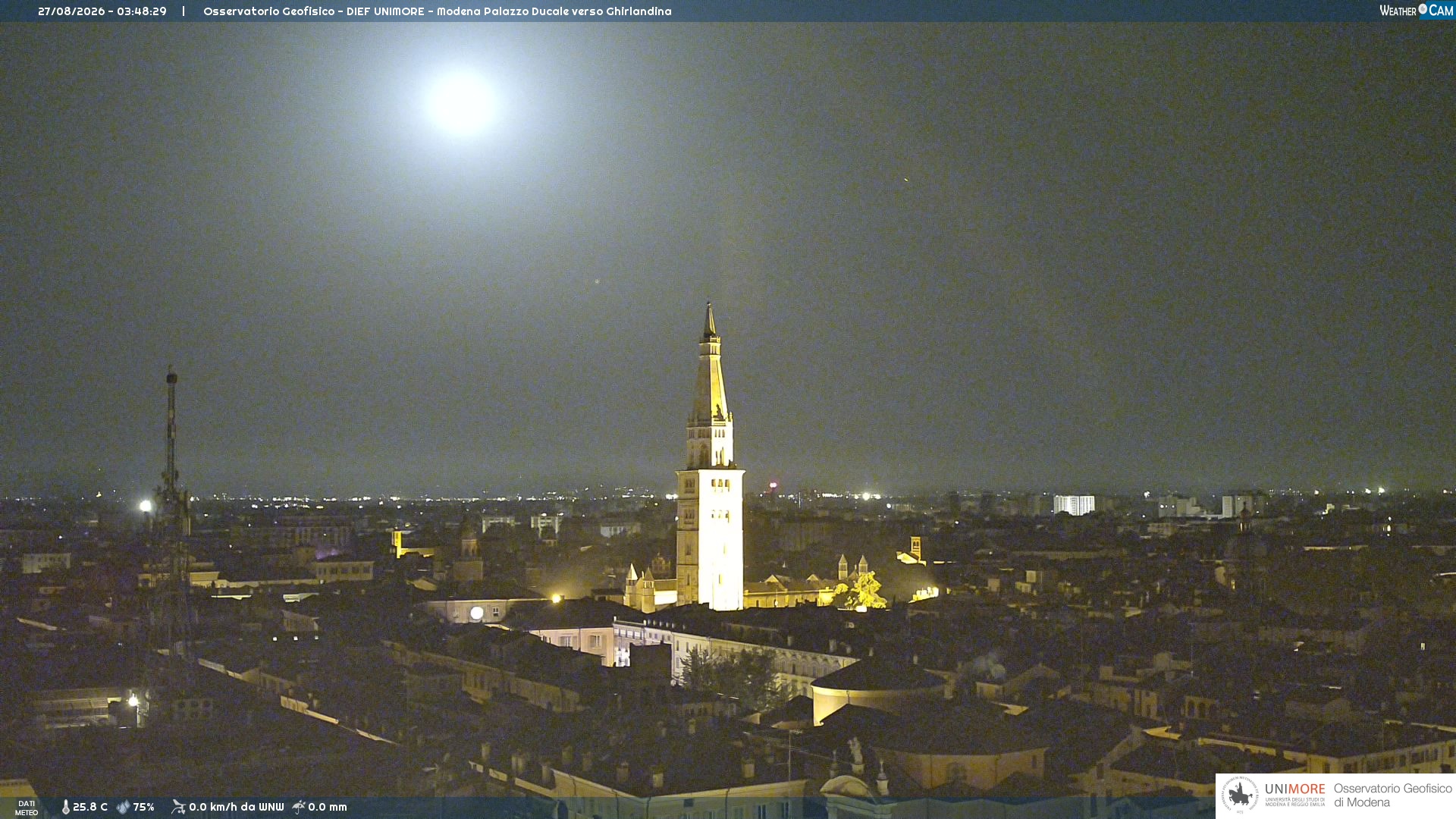Click the illuminated Ghirlandina tower spire
Image resolution: width=1456 pixels, height=819 pixels.
coord(709,364)
